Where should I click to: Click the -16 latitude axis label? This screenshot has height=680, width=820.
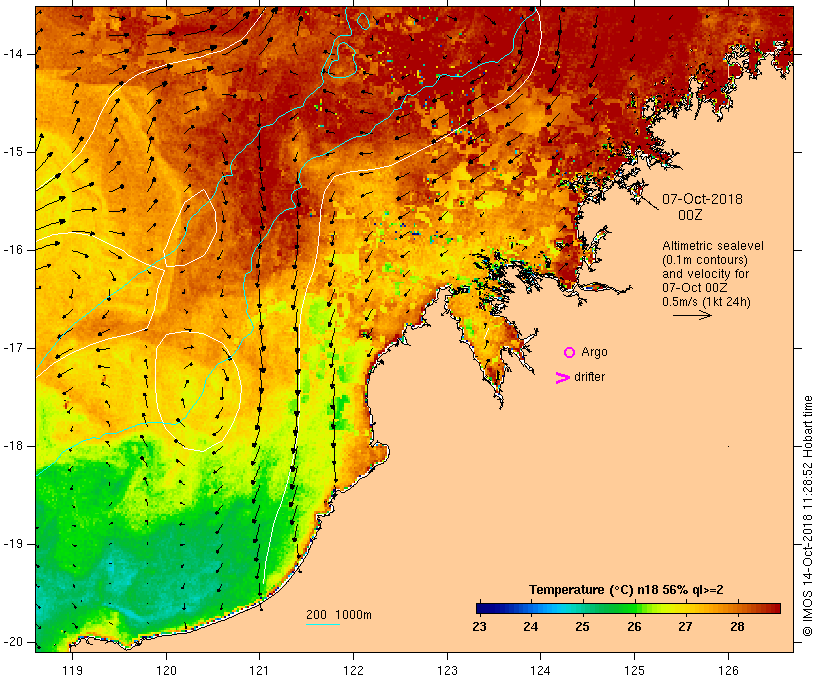coord(13,250)
